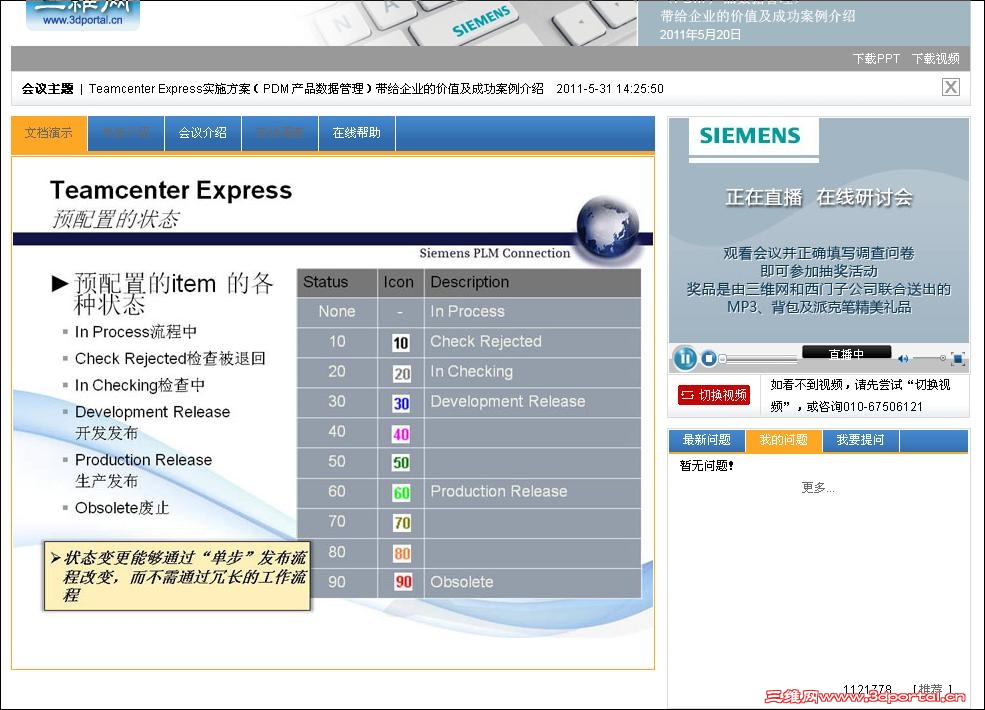Click the 'Obsolete废止' bullet
Image resolution: width=985 pixels, height=710 pixels.
[x=122, y=508]
